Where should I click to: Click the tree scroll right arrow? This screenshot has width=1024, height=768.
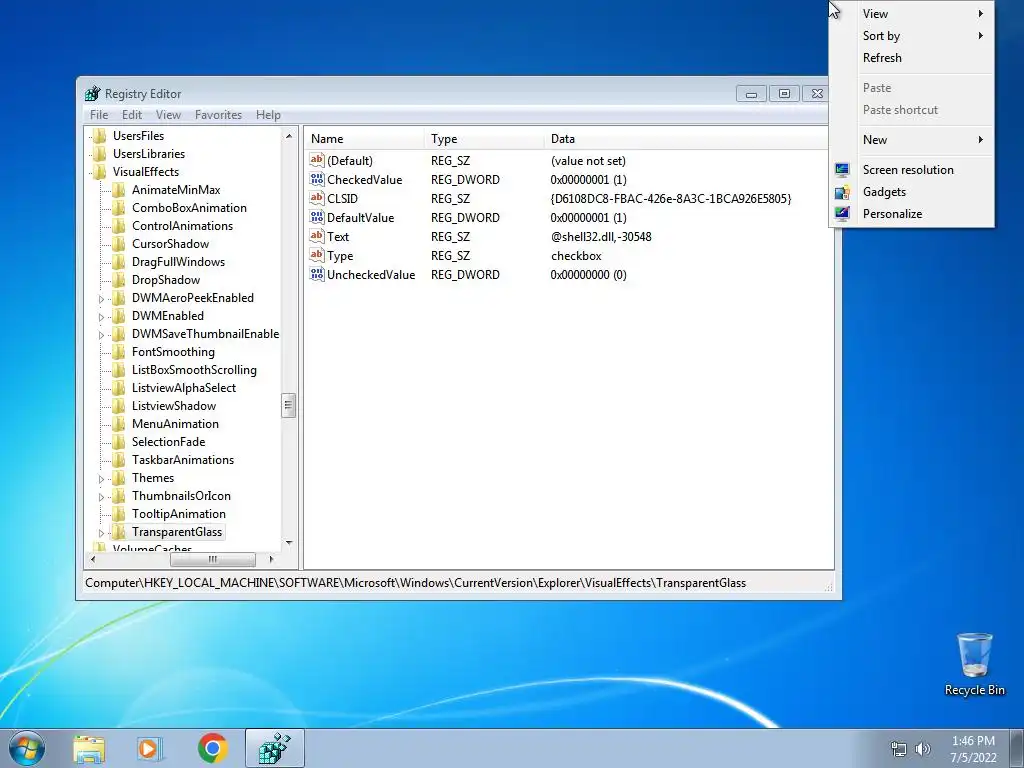click(272, 560)
